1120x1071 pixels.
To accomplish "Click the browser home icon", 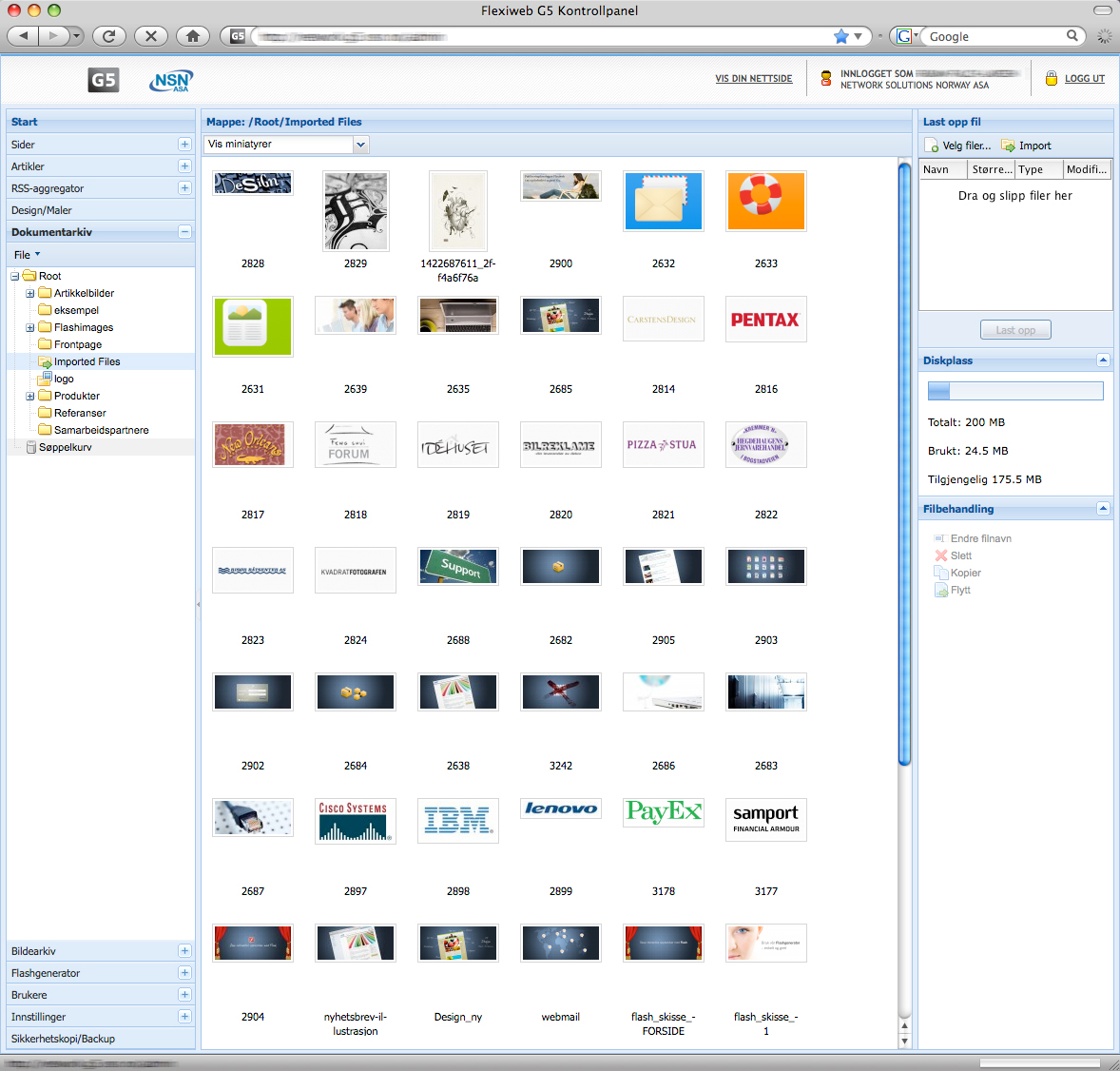I will (x=193, y=36).
